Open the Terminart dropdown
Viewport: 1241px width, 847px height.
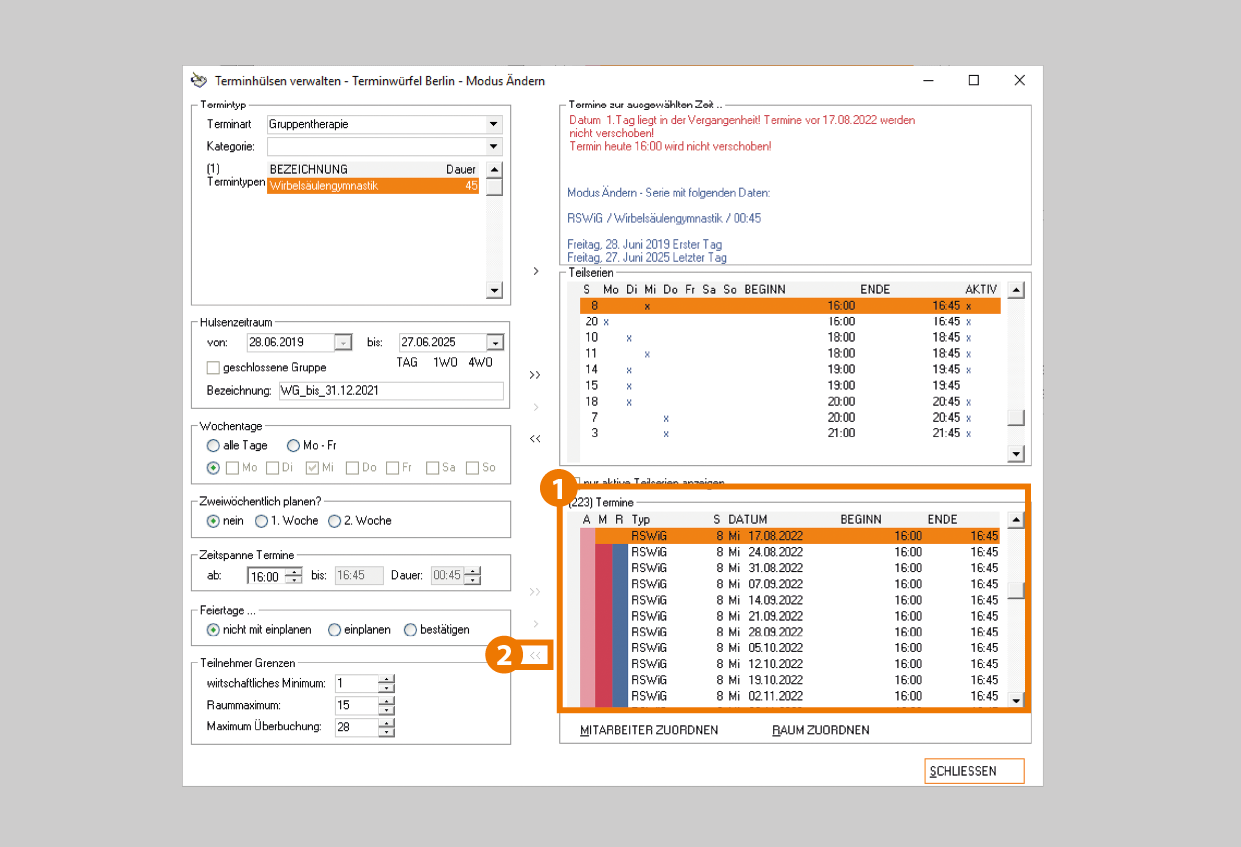click(x=493, y=125)
